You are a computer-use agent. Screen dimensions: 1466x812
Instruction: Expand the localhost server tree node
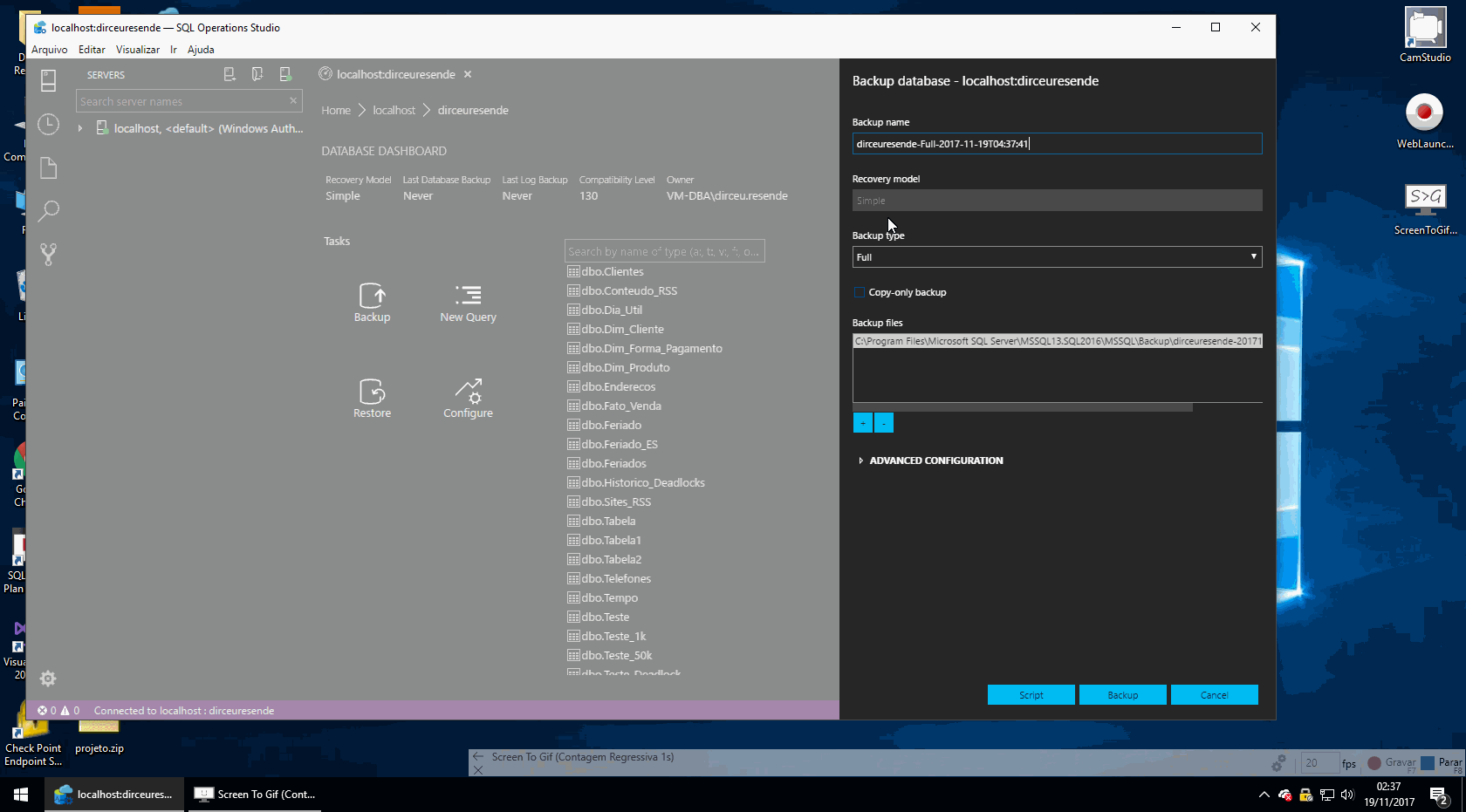[80, 128]
